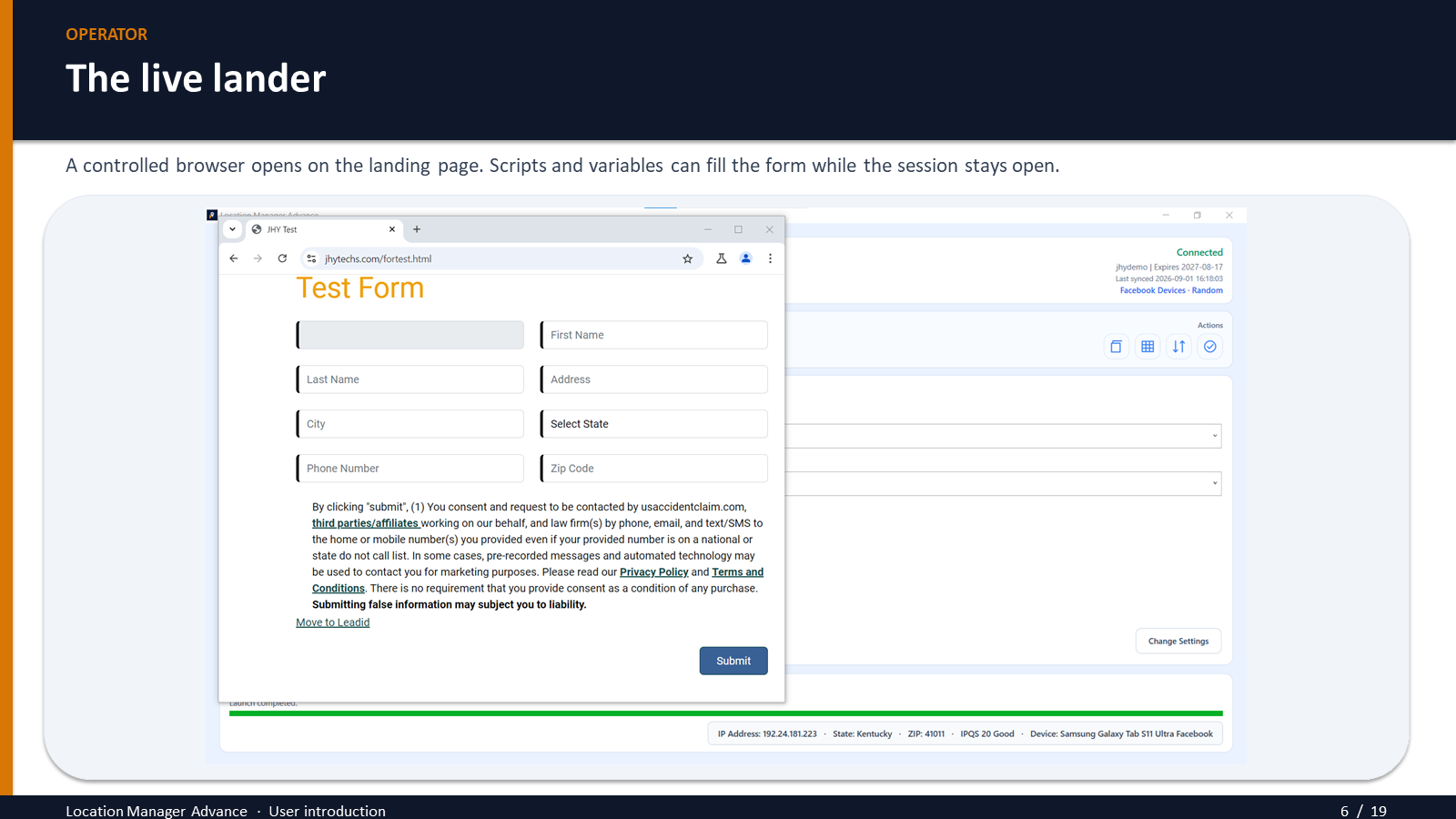The image size is (1456, 819).
Task: Expand the tab search chevron
Action: point(232,229)
